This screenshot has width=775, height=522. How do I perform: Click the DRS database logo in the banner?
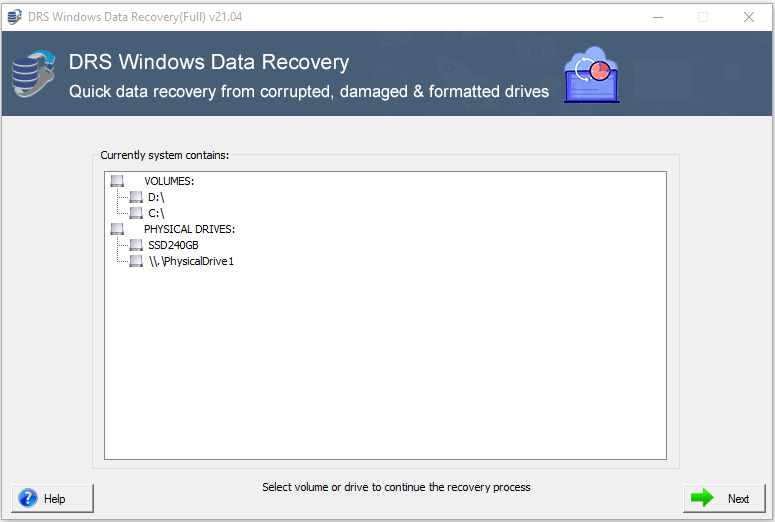click(x=33, y=74)
